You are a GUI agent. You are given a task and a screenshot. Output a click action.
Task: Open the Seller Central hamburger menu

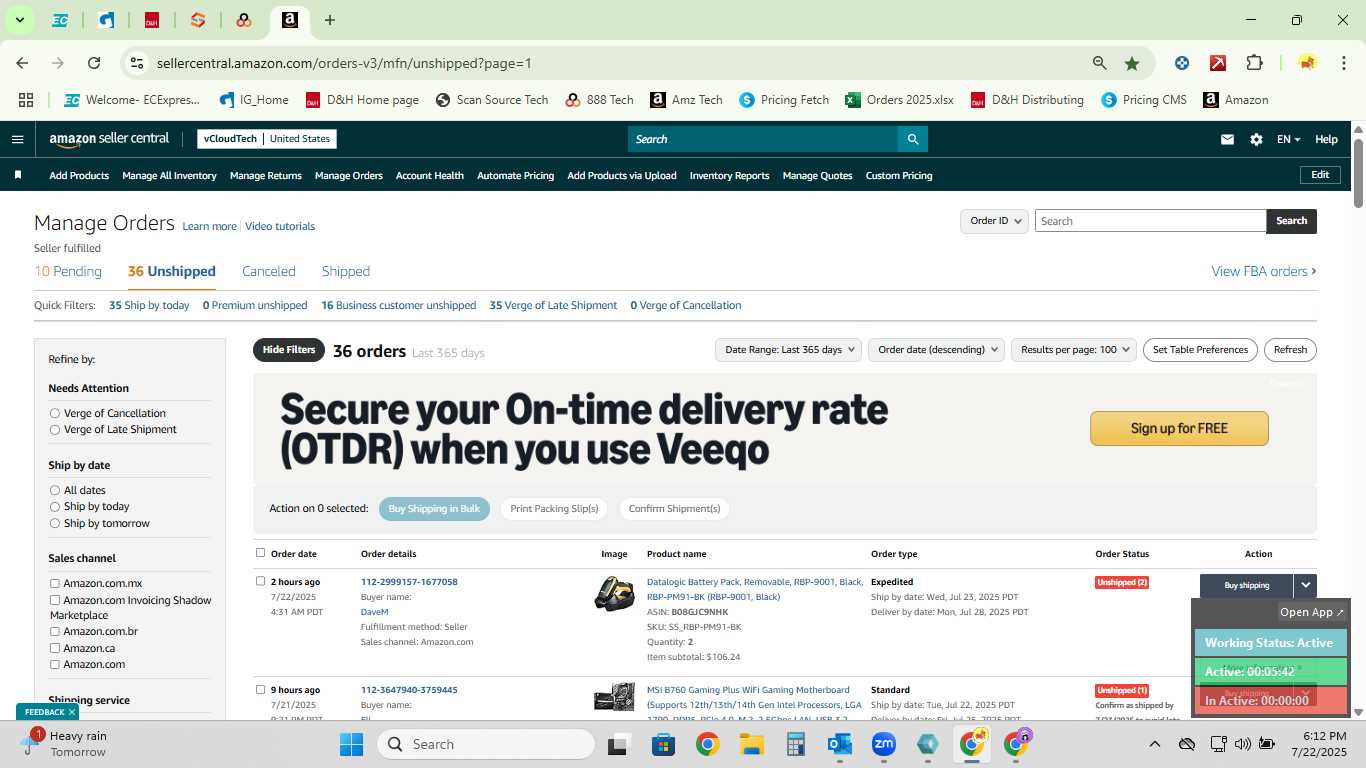17,139
